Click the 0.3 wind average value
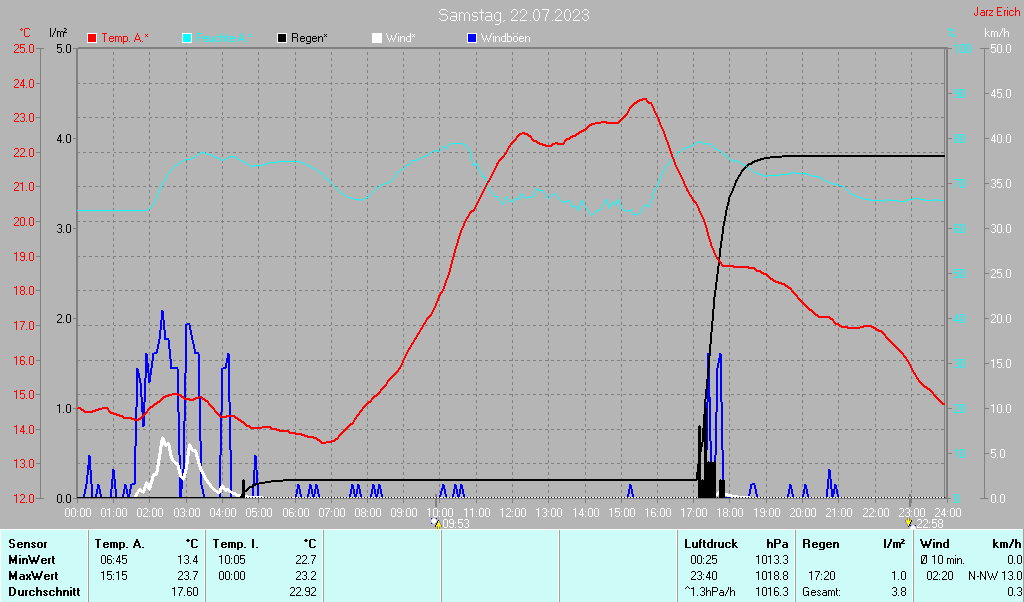This screenshot has height=602, width=1024. click(1015, 592)
